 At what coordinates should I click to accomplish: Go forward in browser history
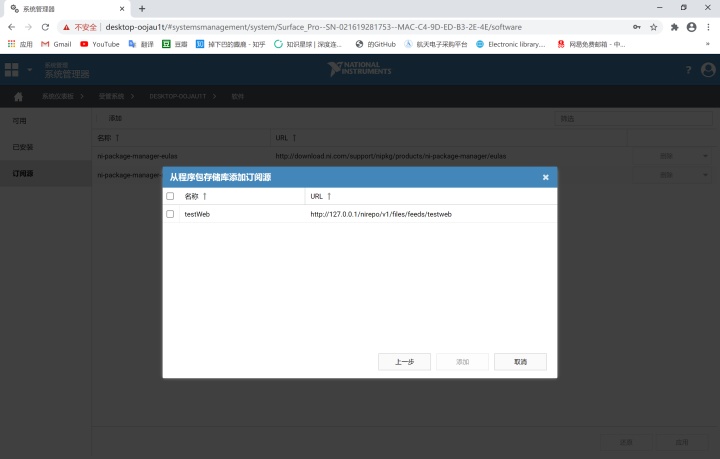[28, 27]
